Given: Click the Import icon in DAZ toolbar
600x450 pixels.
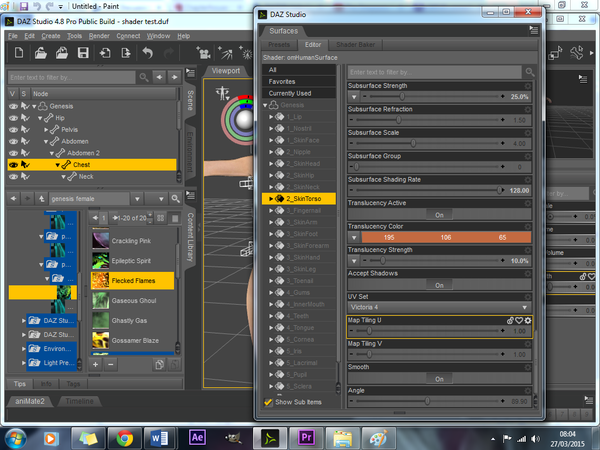Looking at the screenshot, I should [105, 52].
